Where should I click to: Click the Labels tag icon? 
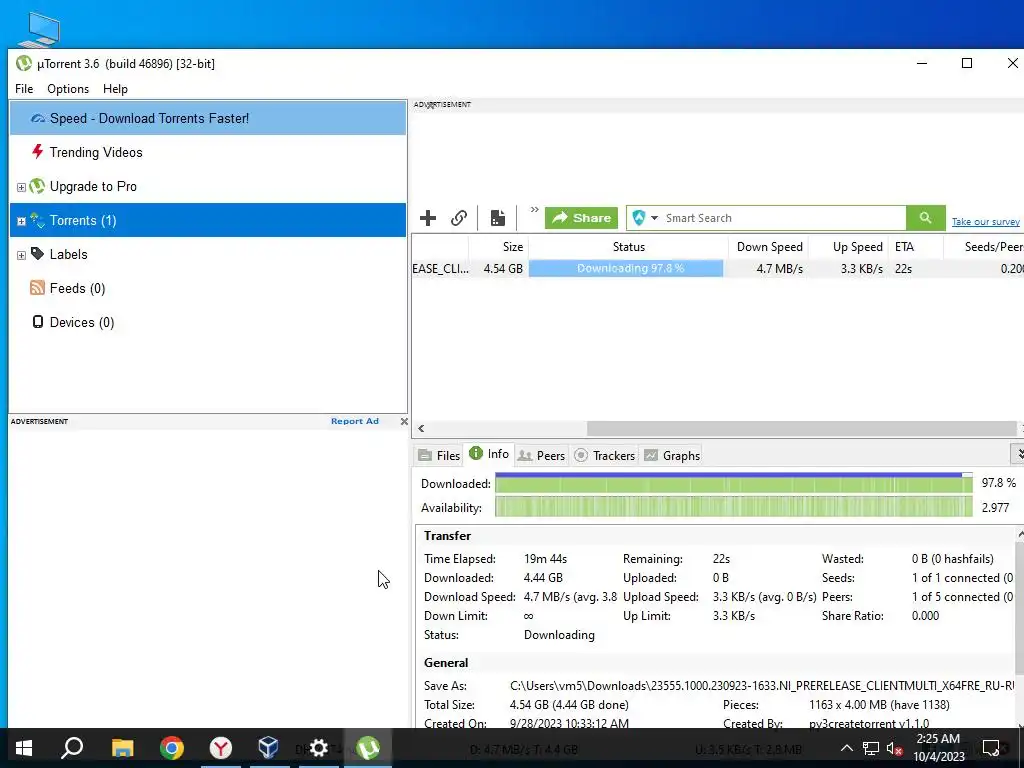(x=37, y=254)
